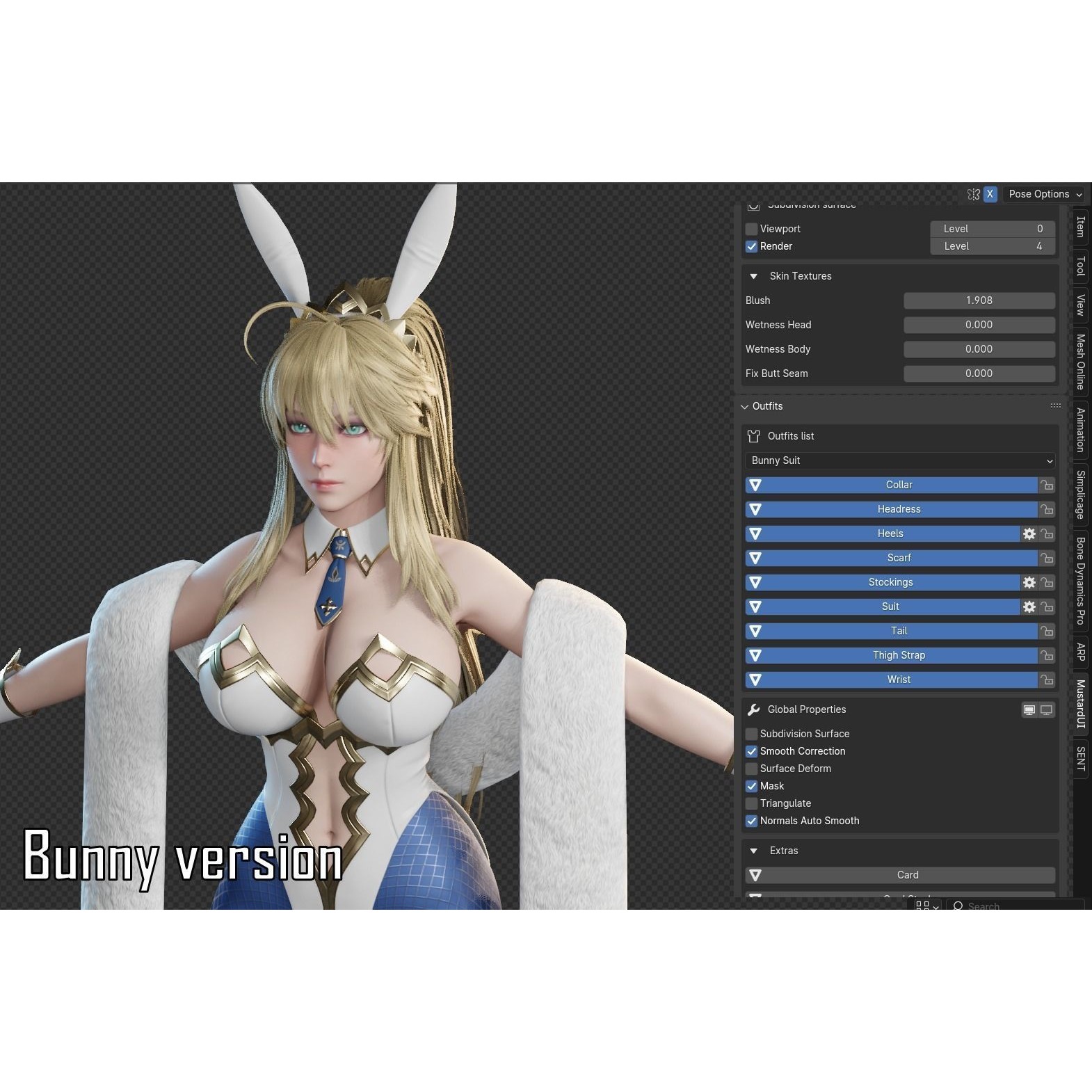Image resolution: width=1092 pixels, height=1092 pixels.
Task: Open the ARP sidebar tab
Action: pos(1080,652)
